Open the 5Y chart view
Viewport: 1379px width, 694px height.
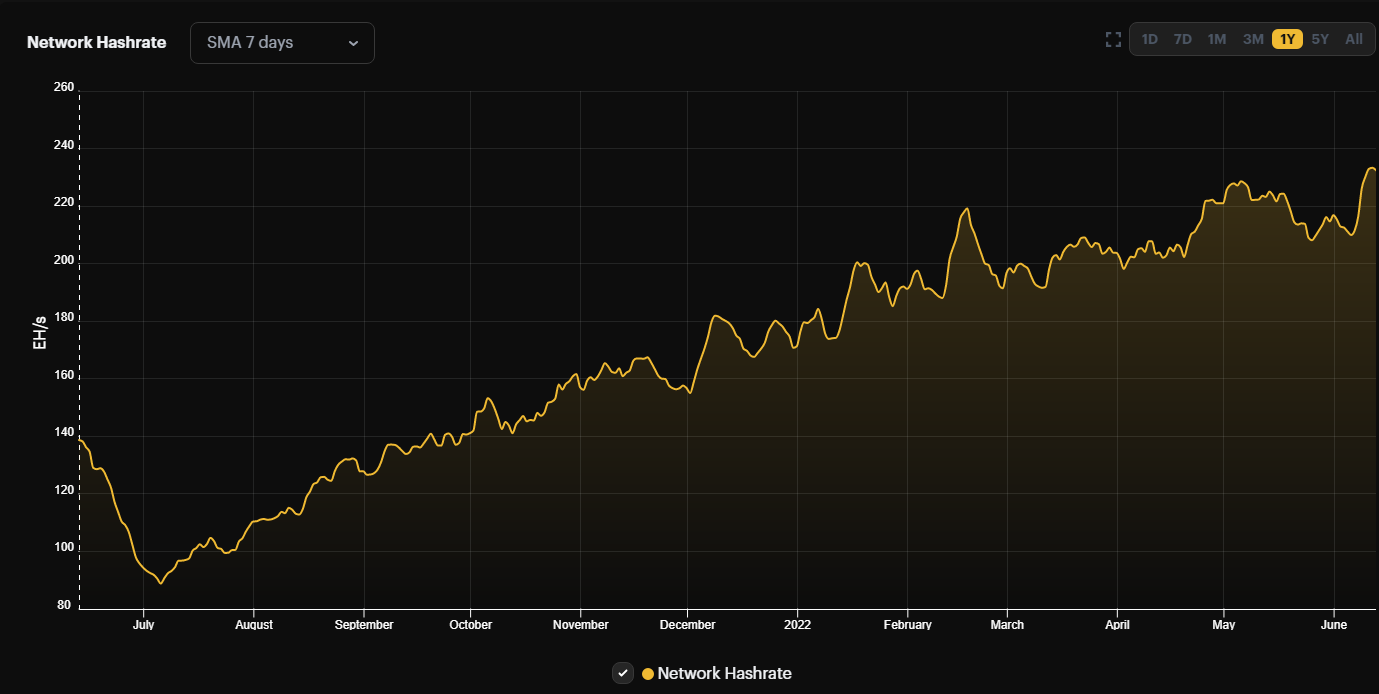pyautogui.click(x=1320, y=39)
